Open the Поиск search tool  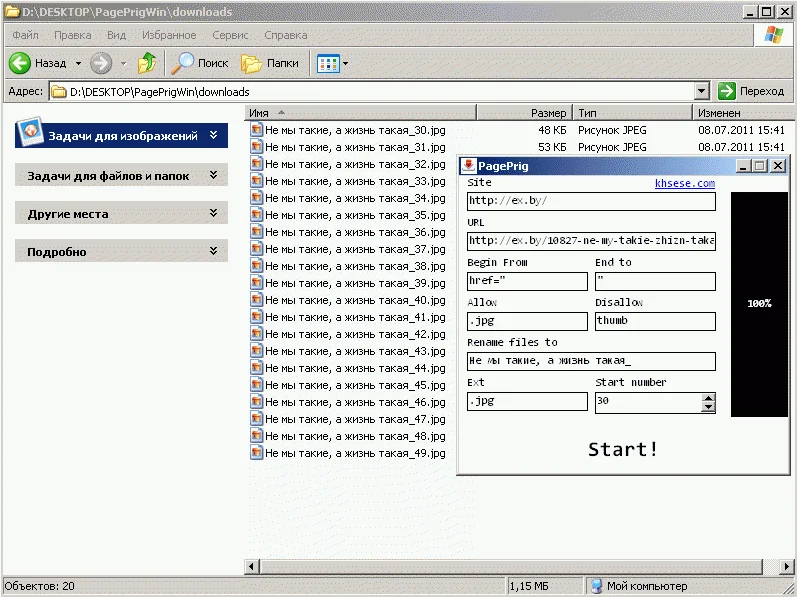(200, 63)
